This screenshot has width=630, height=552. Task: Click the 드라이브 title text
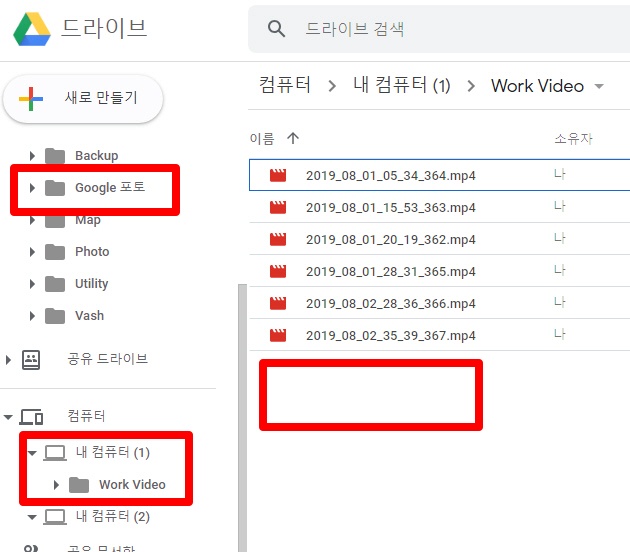(x=104, y=29)
